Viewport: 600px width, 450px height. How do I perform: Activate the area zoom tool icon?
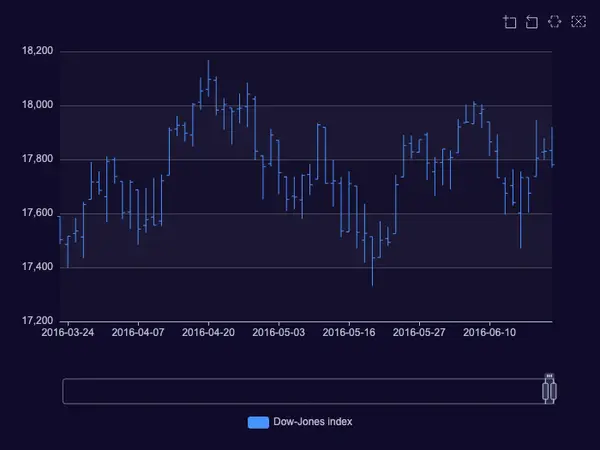[510, 22]
